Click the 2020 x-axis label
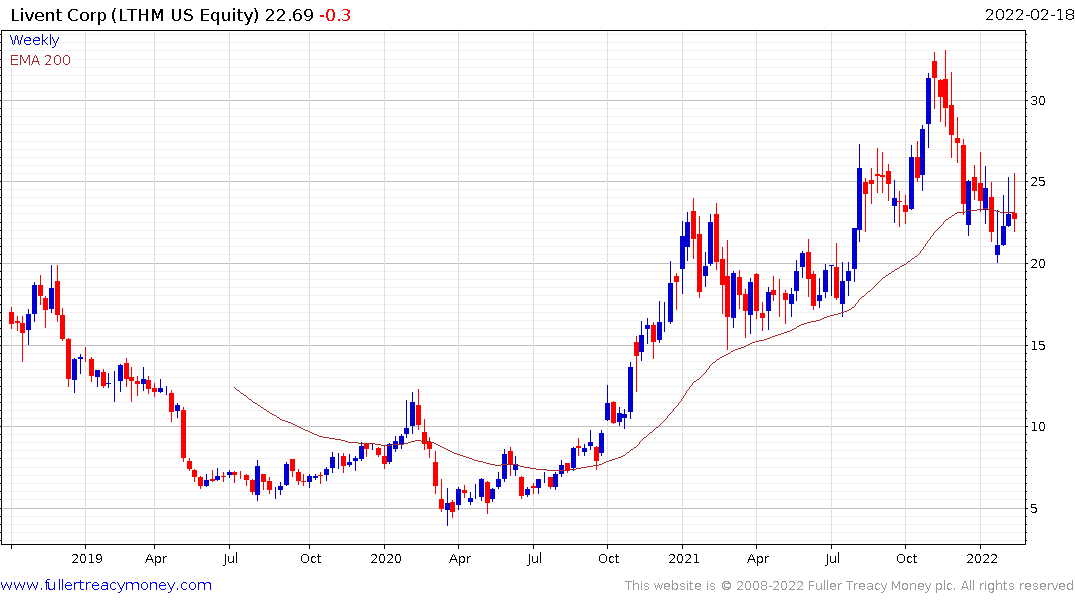Image resolution: width=1075 pixels, height=600 pixels. click(385, 558)
